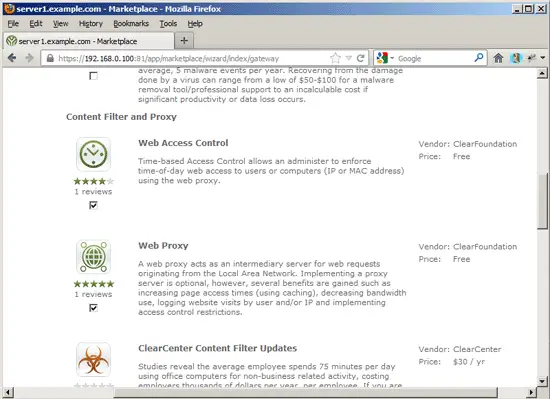The width and height of the screenshot is (550, 399).
Task: Go forward with the forward arrow
Action: point(29,58)
